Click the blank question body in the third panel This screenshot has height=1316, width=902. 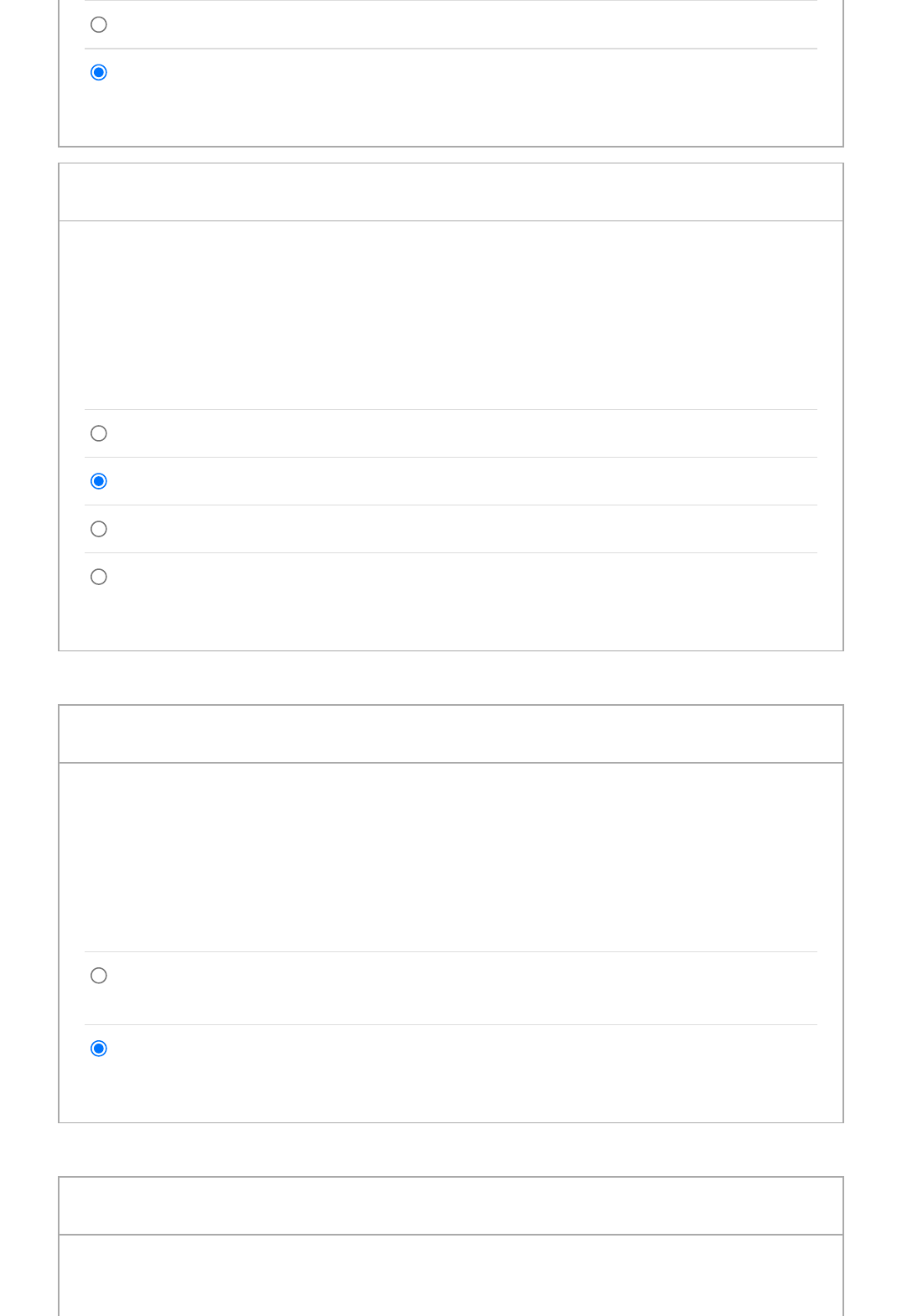(x=451, y=857)
